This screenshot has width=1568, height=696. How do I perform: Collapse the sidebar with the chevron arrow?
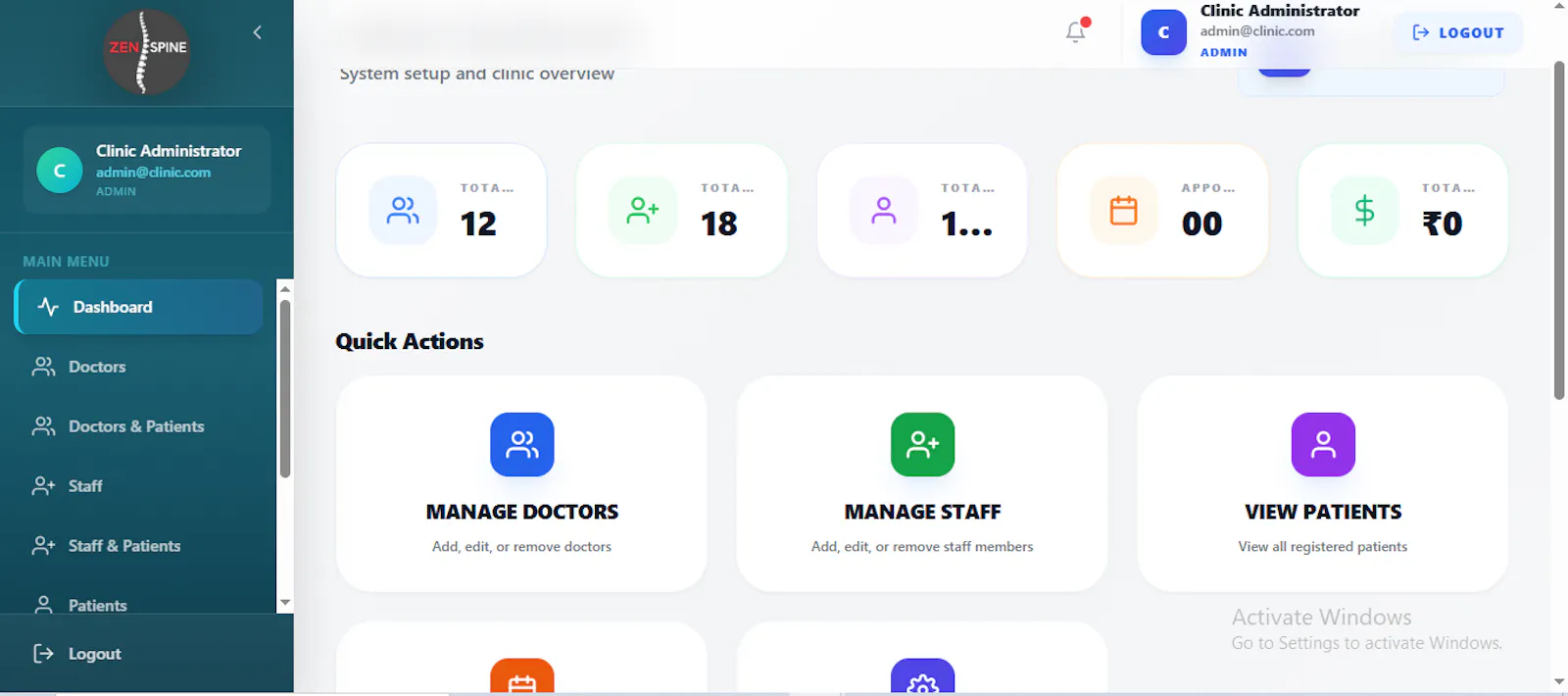pos(257,32)
